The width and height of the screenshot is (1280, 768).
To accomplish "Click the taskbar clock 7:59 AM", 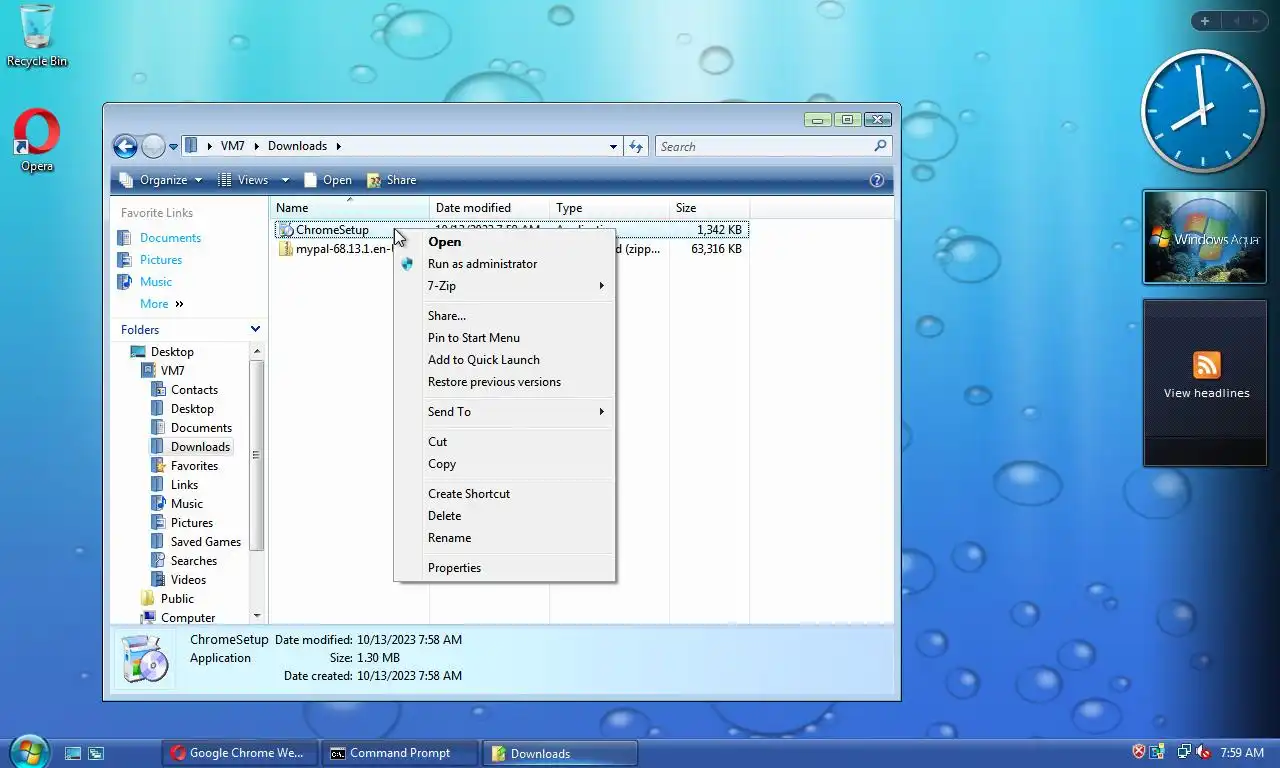I will pyautogui.click(x=1243, y=753).
